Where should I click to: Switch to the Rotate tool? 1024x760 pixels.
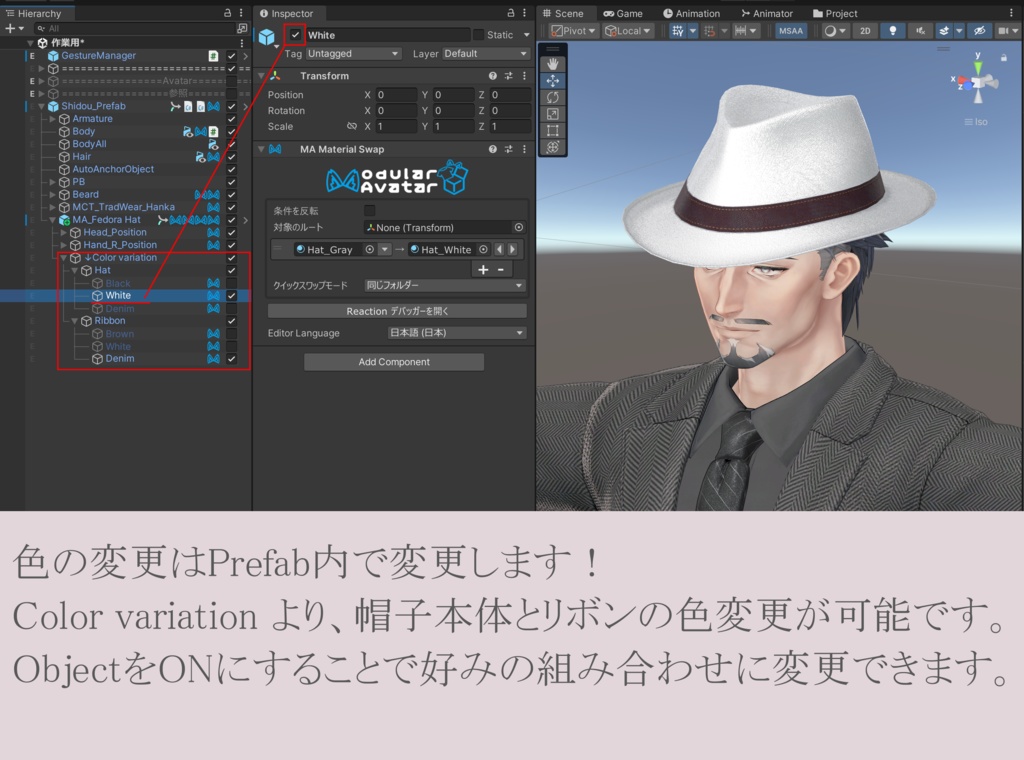[554, 96]
